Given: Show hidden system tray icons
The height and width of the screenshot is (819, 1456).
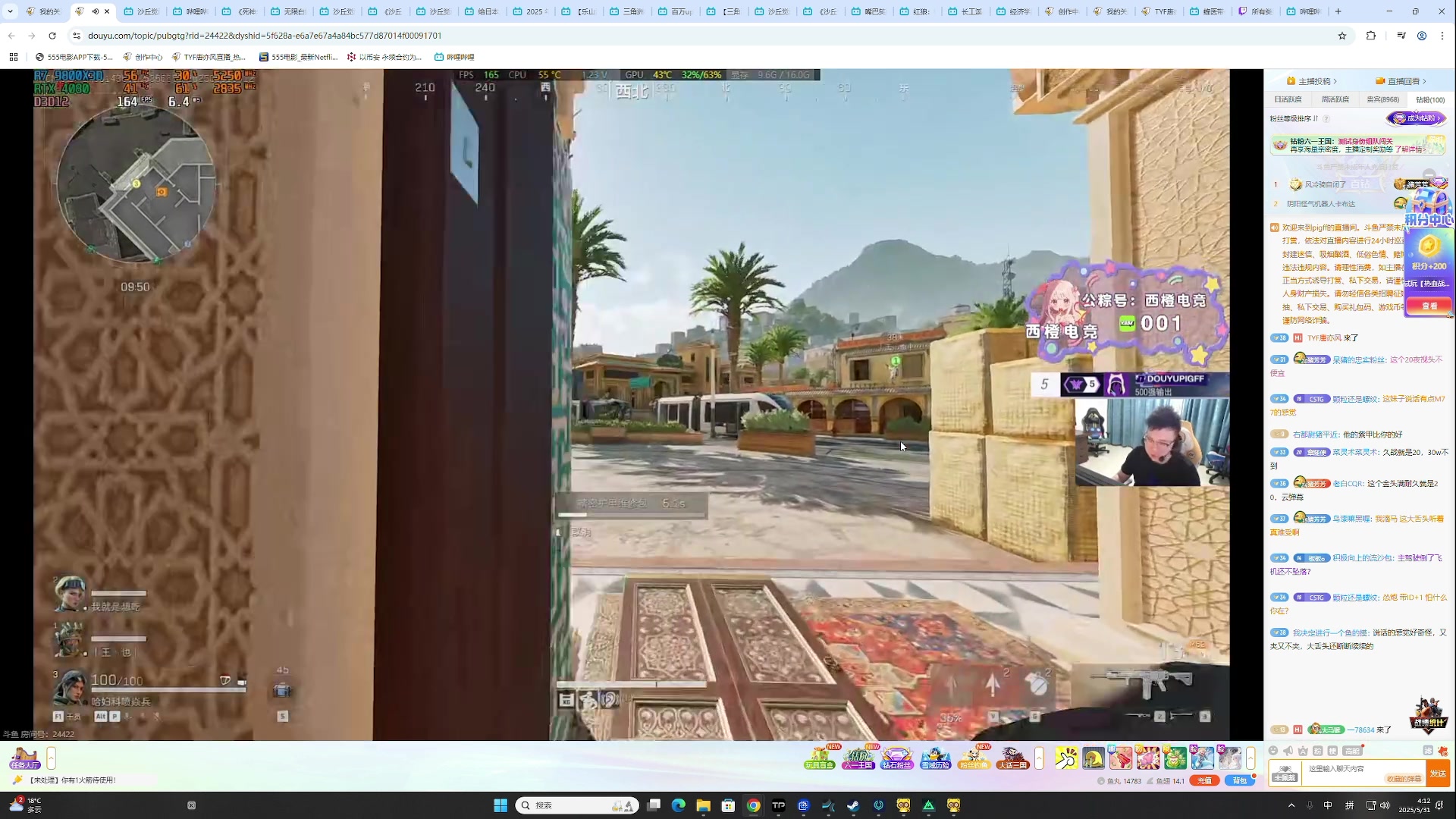Looking at the screenshot, I should (x=1291, y=805).
